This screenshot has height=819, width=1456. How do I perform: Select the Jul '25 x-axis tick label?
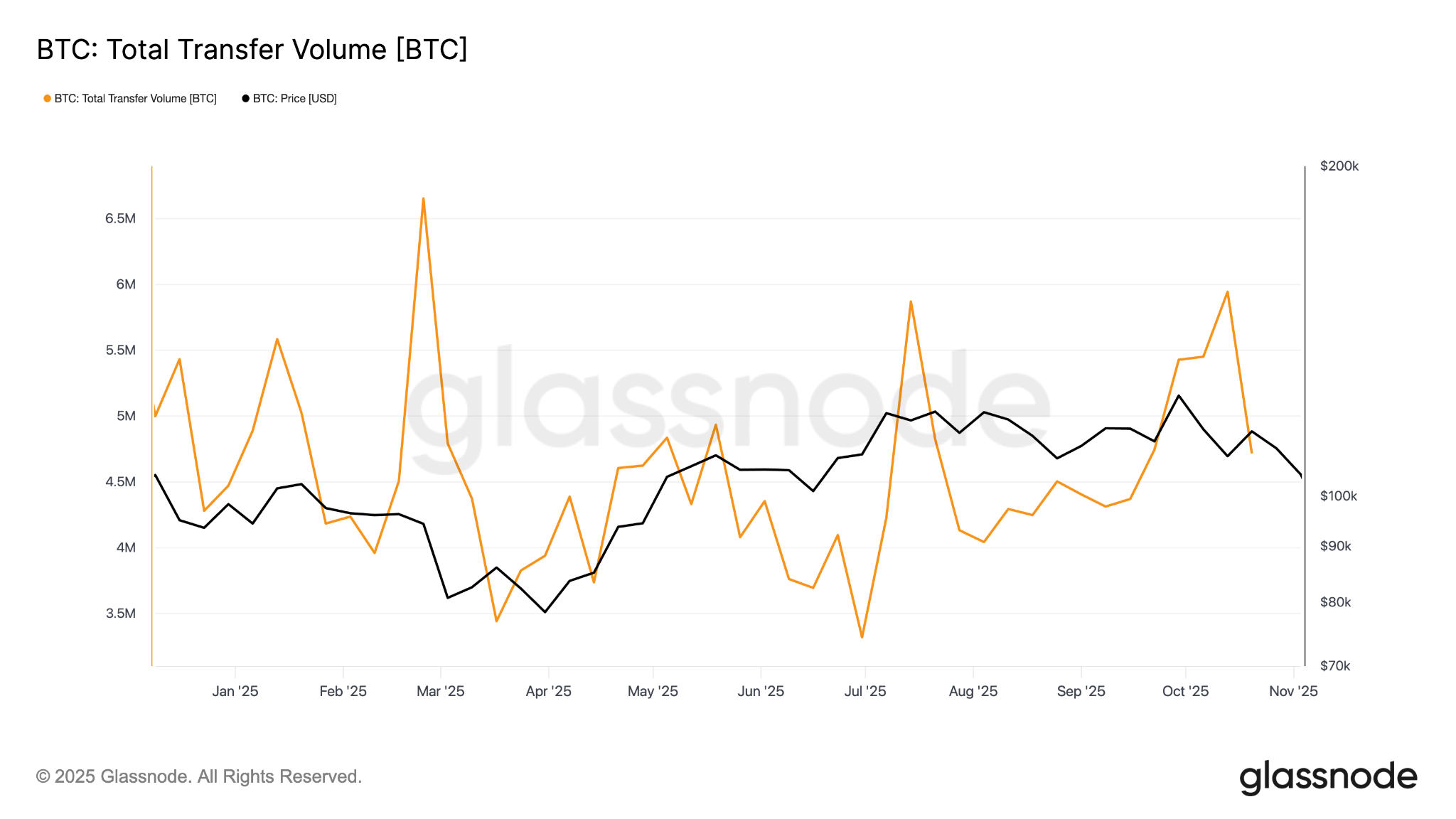click(864, 691)
